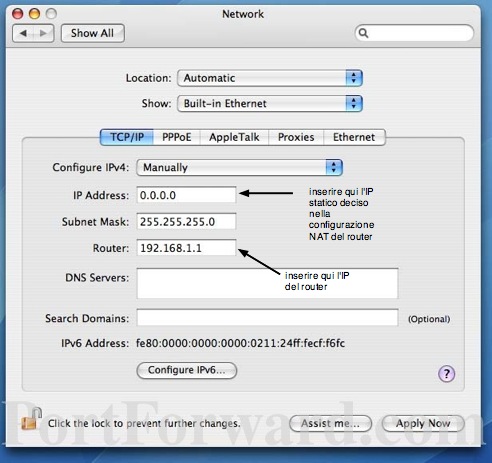Open the Show dropdown with Built-in Ethernet
492x463 pixels.
(x=270, y=103)
